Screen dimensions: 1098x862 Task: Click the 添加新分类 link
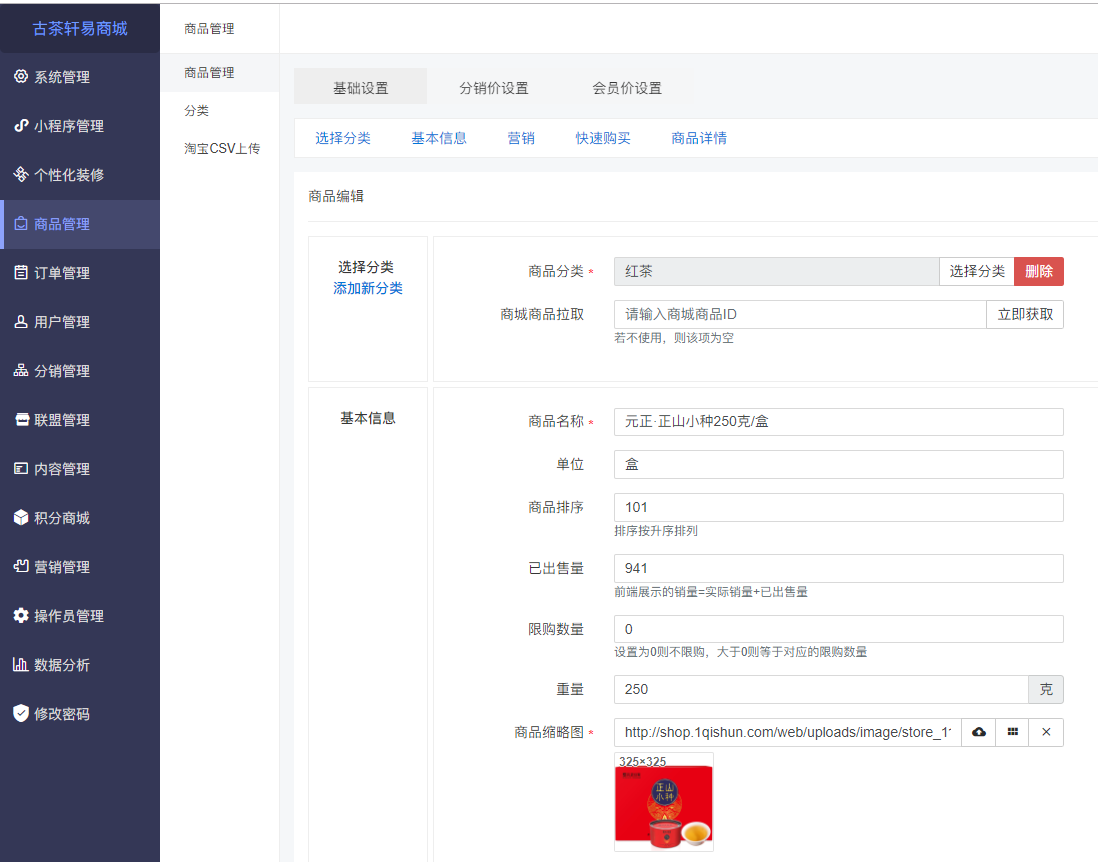(368, 288)
